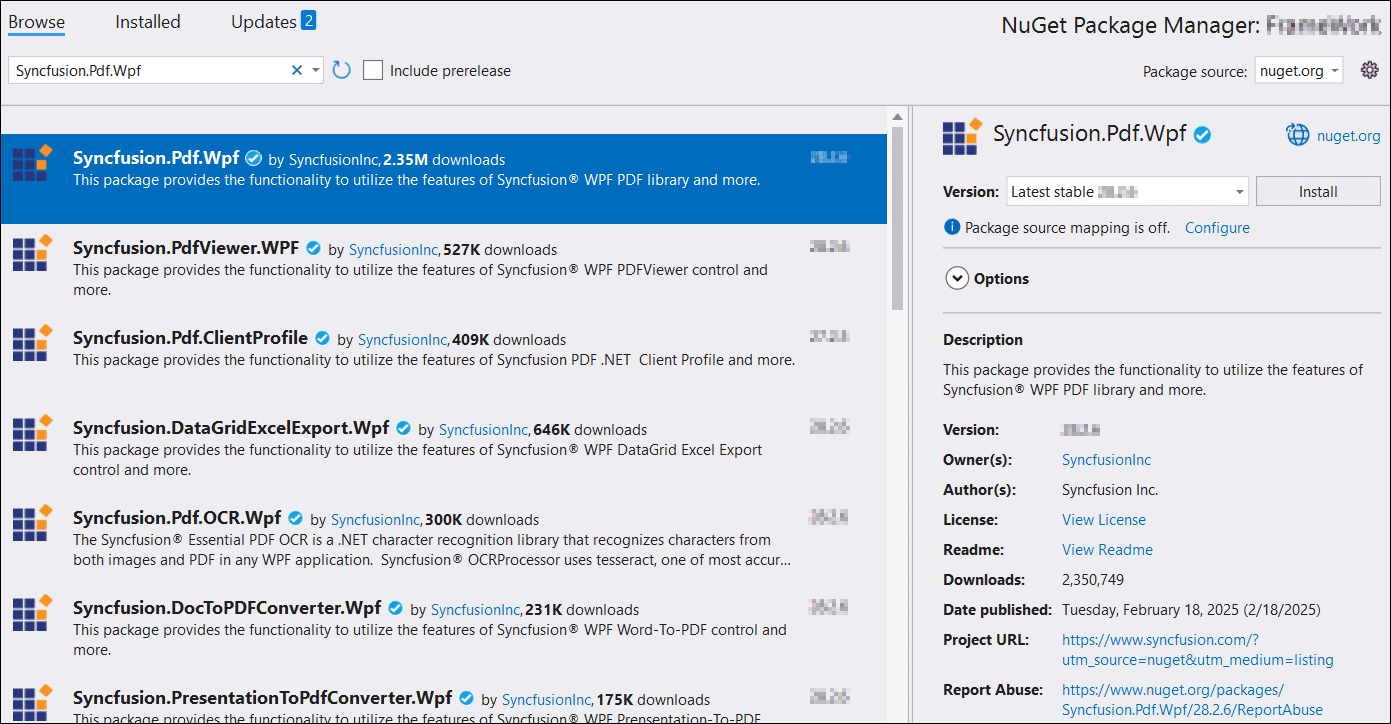Select the Syncfusion.Pdf.OCR.Wpf package row
The height and width of the screenshot is (724, 1391).
pos(443,539)
